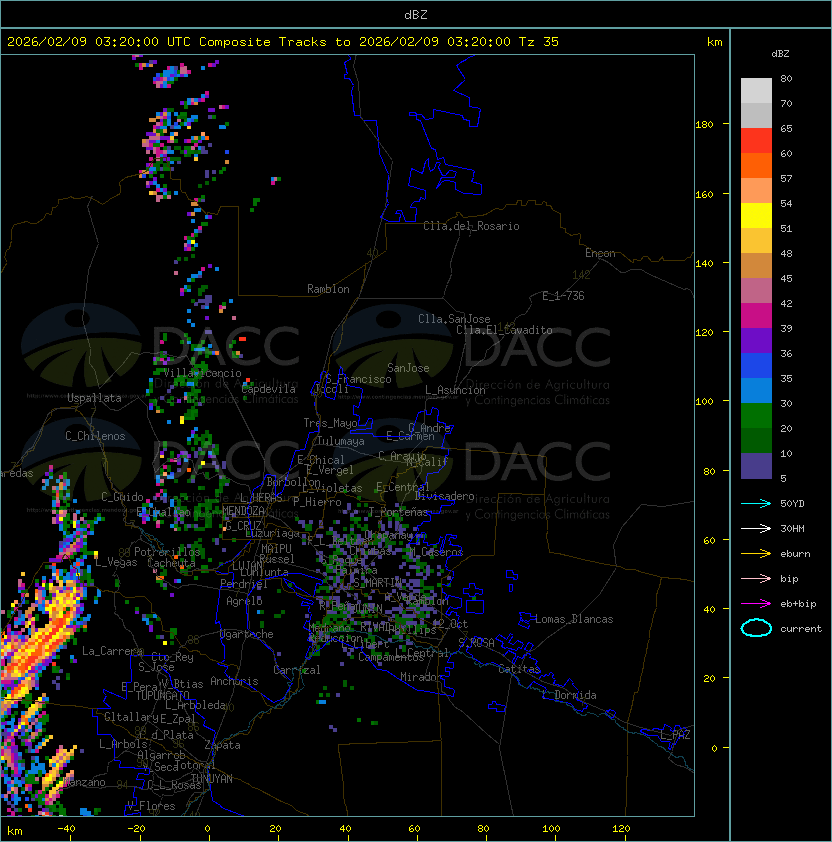The image size is (832, 842).
Task: Pick the light orange 54-57 dBZ swatch
Action: [x=756, y=191]
